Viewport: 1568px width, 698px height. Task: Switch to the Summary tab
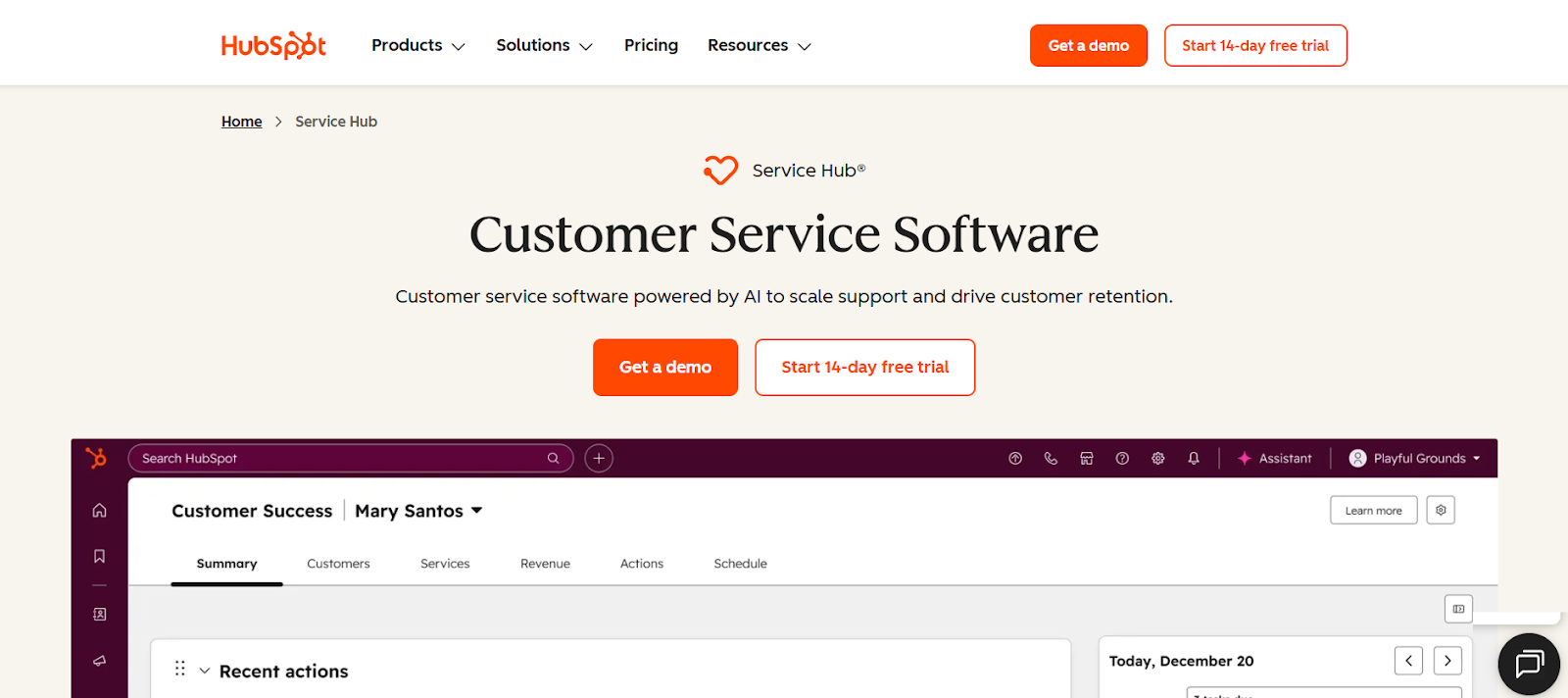tap(226, 564)
